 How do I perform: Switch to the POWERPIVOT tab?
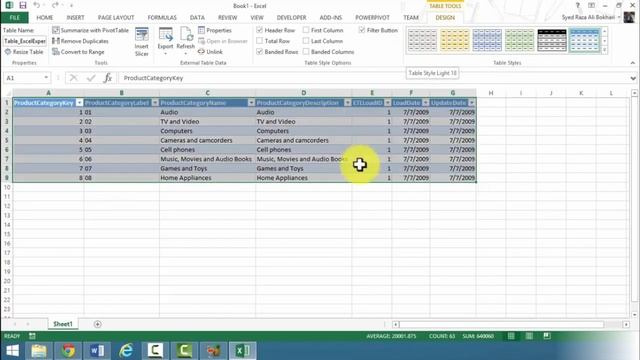point(372,18)
